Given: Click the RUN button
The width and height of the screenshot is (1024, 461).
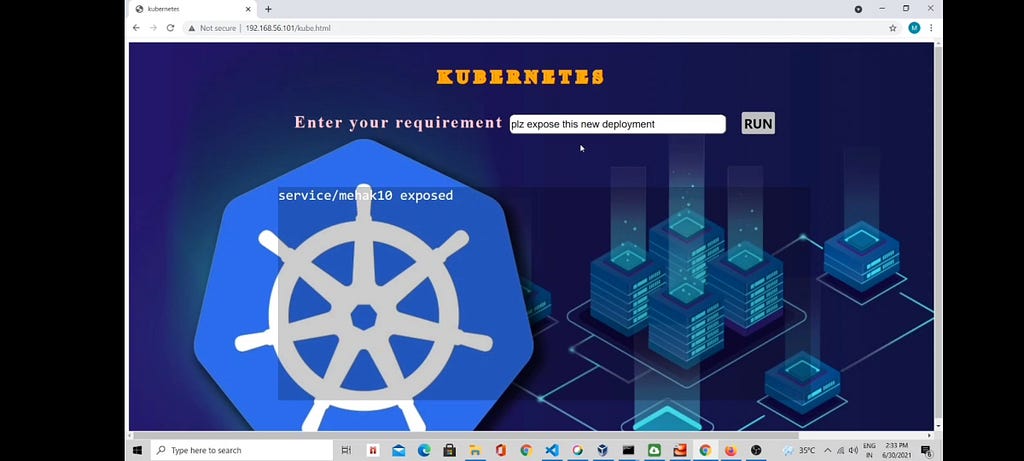Looking at the screenshot, I should coord(758,123).
